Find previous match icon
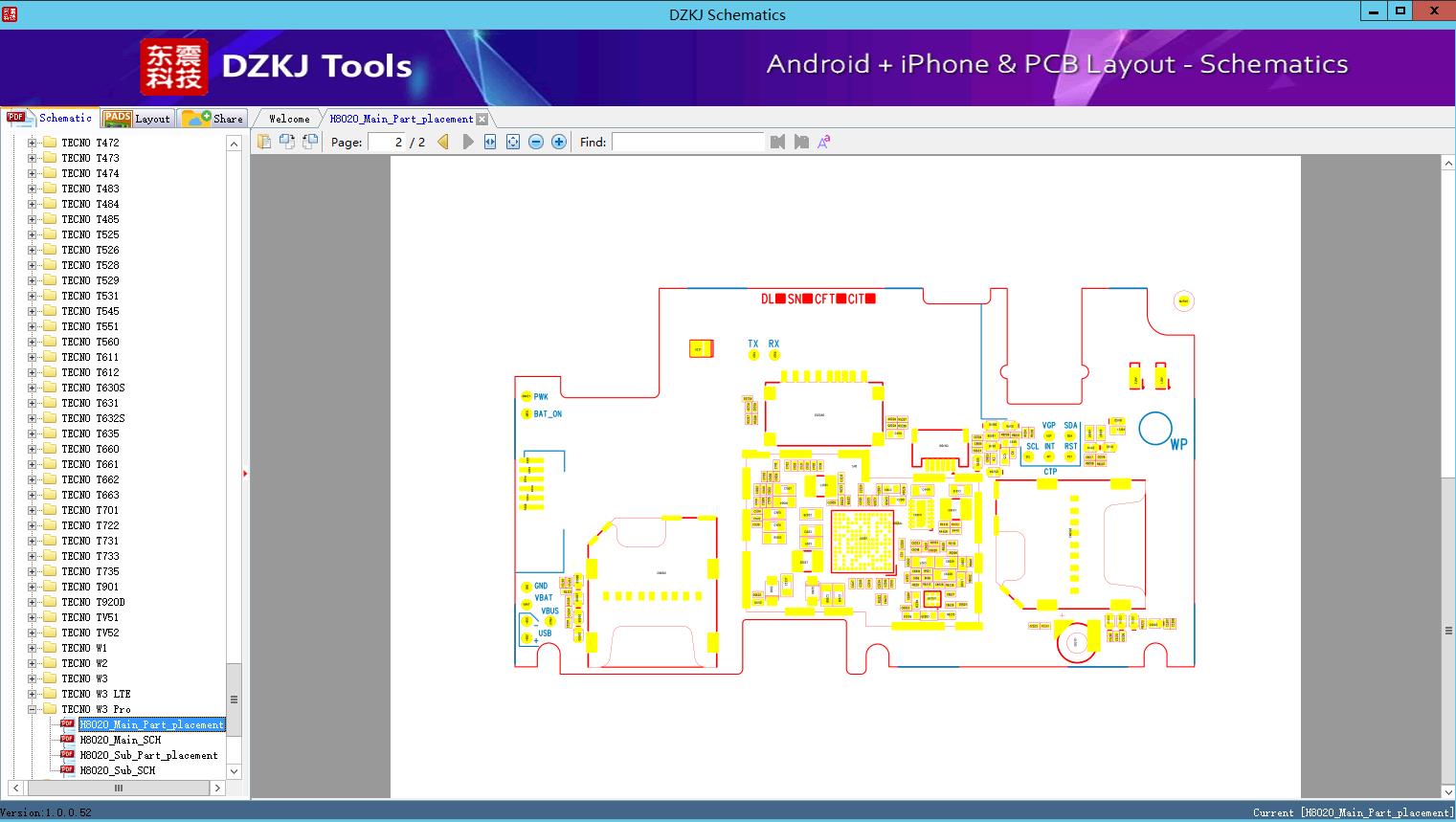Image resolution: width=1456 pixels, height=822 pixels. [777, 142]
